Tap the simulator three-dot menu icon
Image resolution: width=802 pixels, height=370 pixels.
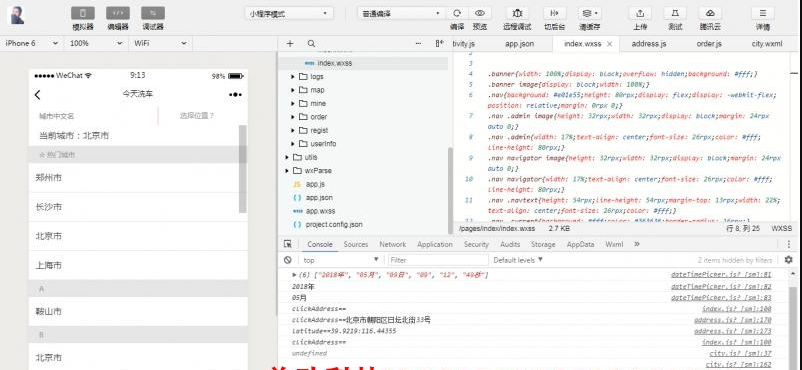235,95
